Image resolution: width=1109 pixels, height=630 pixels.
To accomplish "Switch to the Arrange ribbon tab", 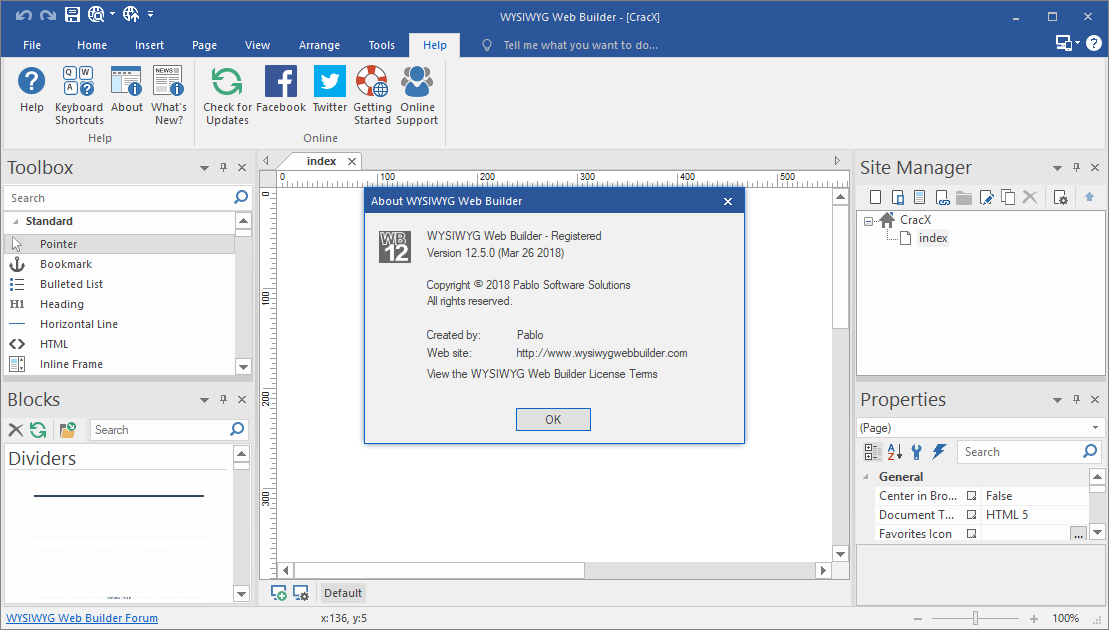I will [x=319, y=45].
